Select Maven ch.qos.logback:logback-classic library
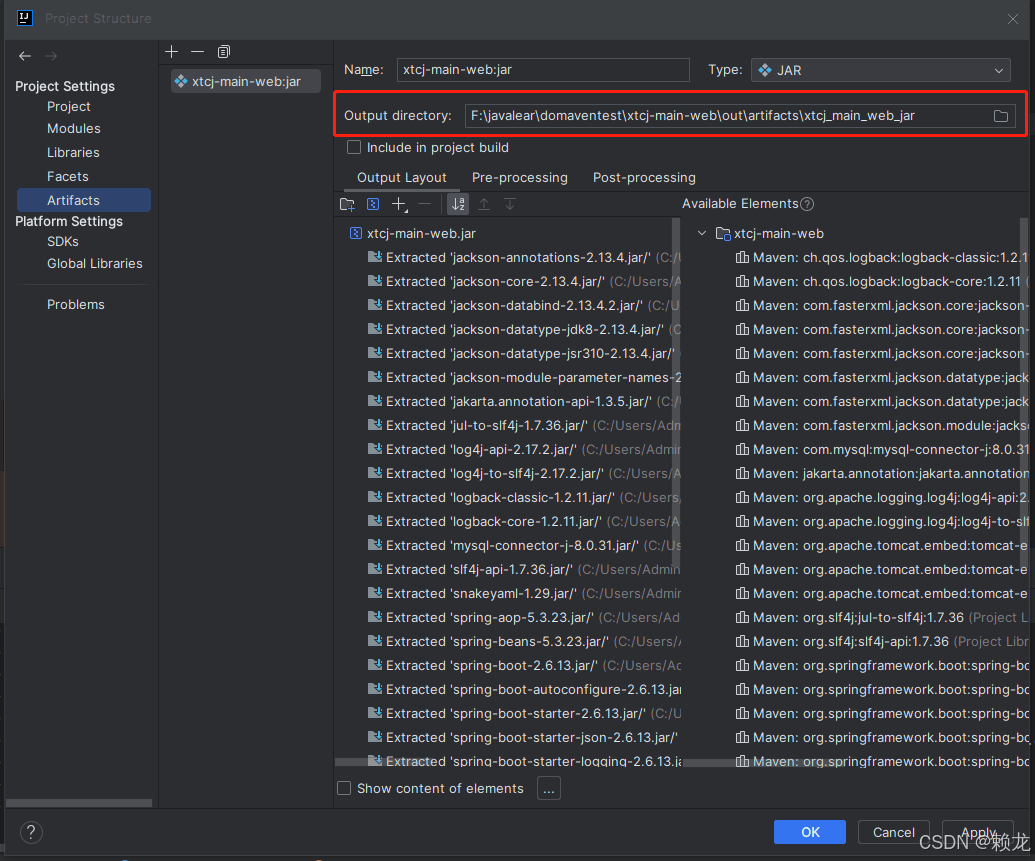The height and width of the screenshot is (861, 1035). coord(882,258)
